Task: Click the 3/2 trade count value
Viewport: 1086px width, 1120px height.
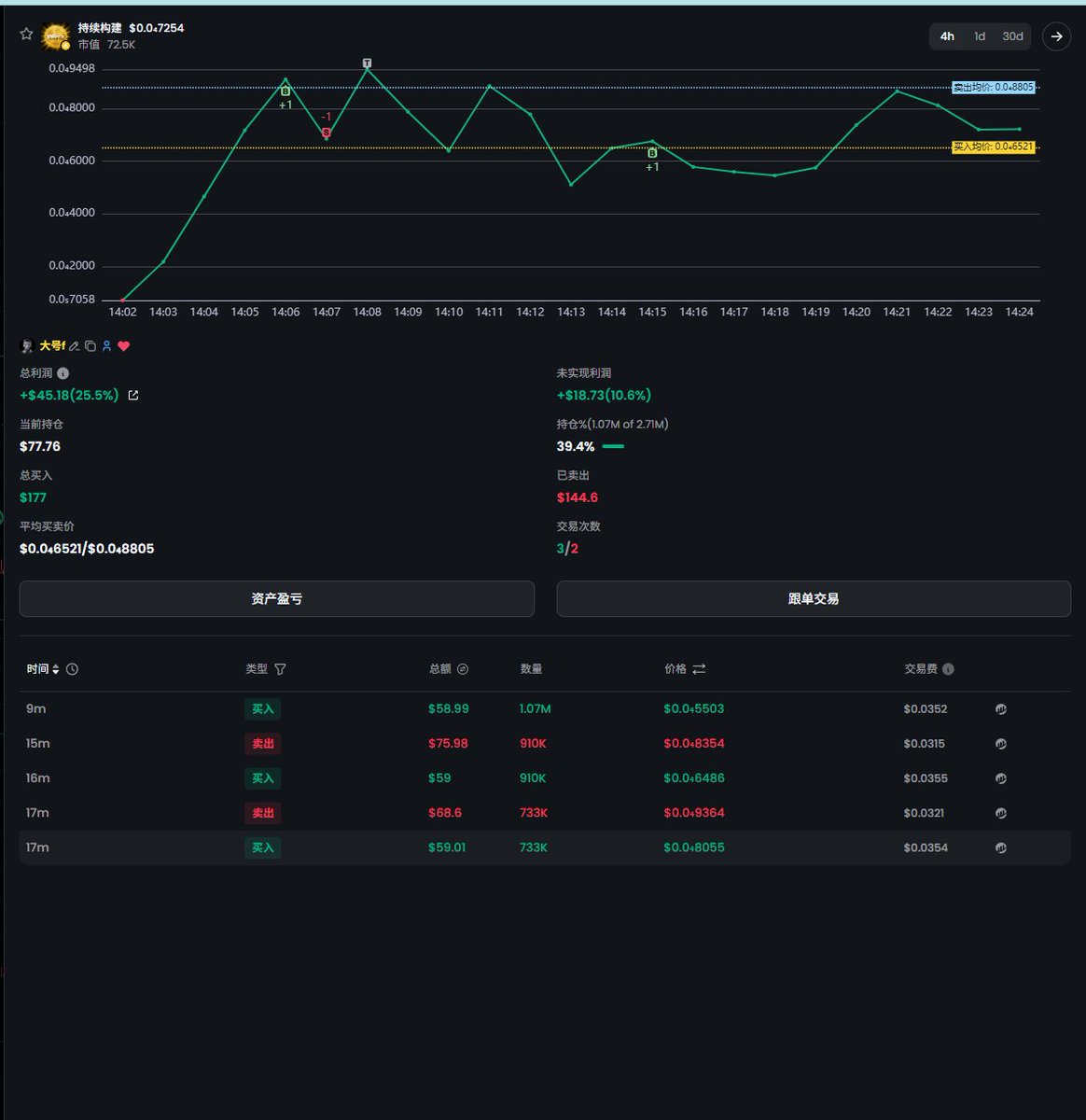Action: point(567,549)
